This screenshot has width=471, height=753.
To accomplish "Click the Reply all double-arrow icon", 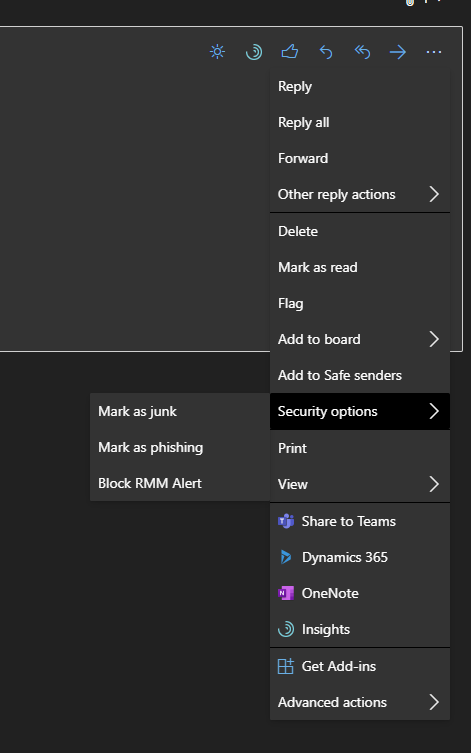I will 362,51.
